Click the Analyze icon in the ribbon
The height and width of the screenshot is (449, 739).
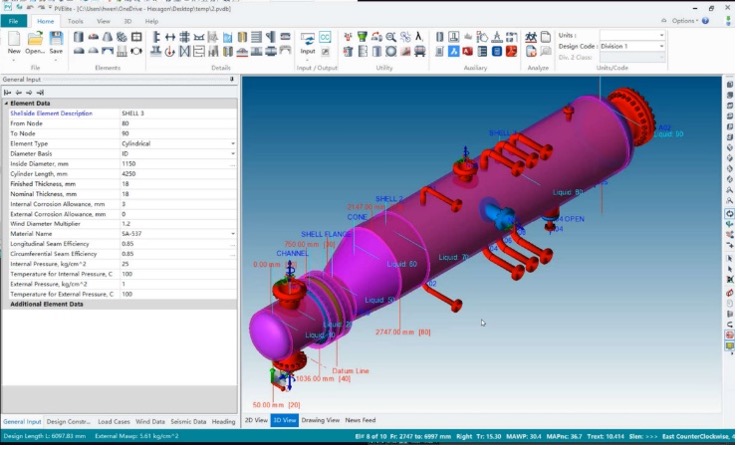[x=531, y=38]
